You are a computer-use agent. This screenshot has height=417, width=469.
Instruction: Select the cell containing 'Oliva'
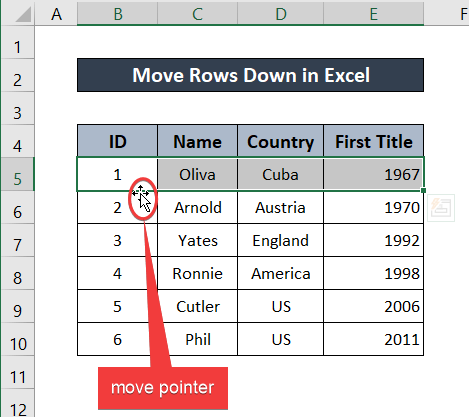(197, 174)
